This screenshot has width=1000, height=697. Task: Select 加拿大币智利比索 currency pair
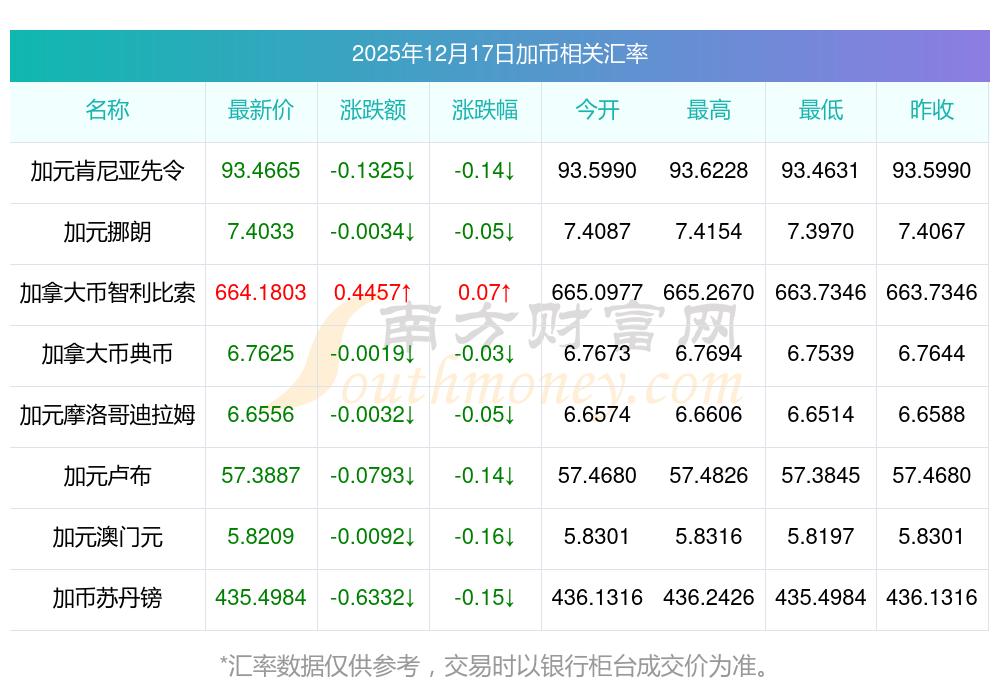pos(107,293)
